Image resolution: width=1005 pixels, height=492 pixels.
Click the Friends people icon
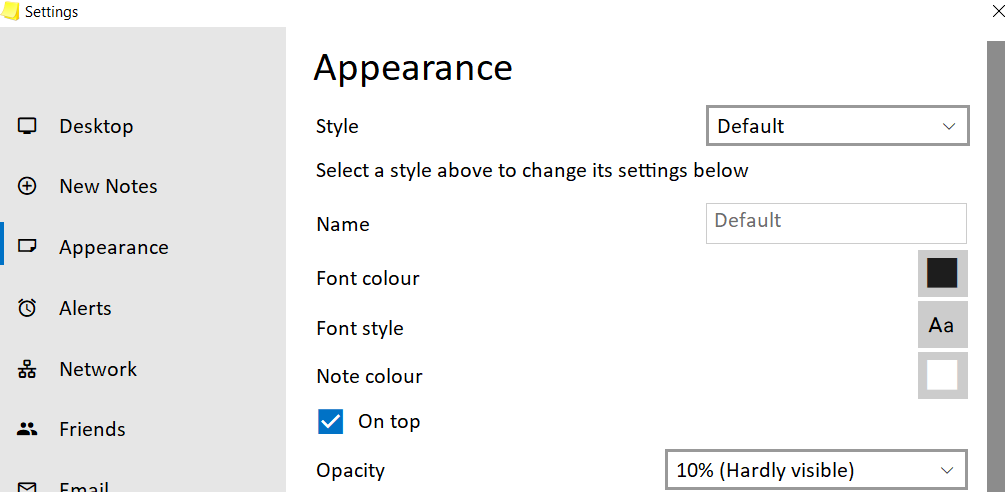point(27,429)
